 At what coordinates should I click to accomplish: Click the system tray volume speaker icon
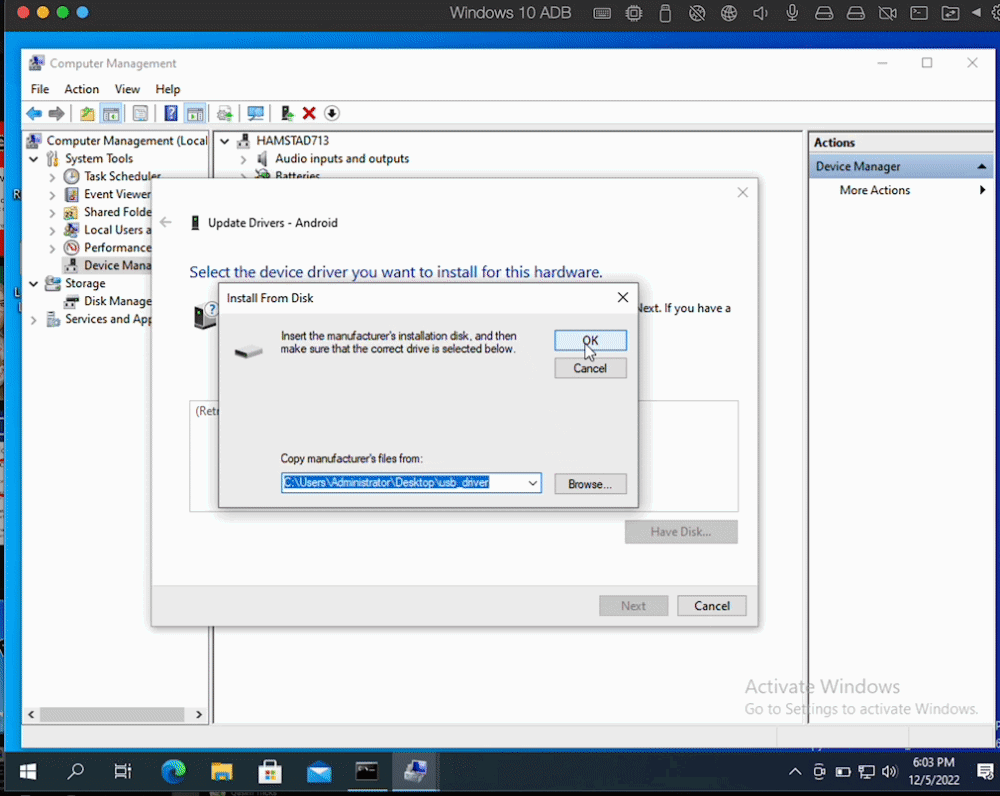tap(889, 772)
